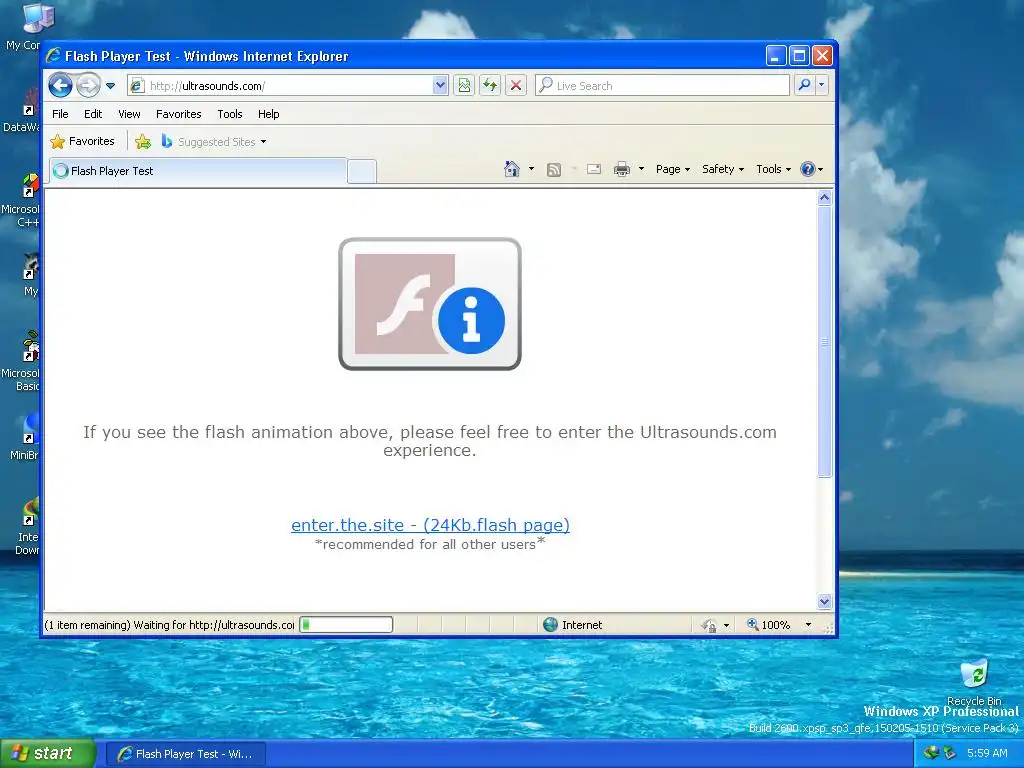1024x768 pixels.
Task: Click the Compatibility View icon
Action: click(464, 86)
